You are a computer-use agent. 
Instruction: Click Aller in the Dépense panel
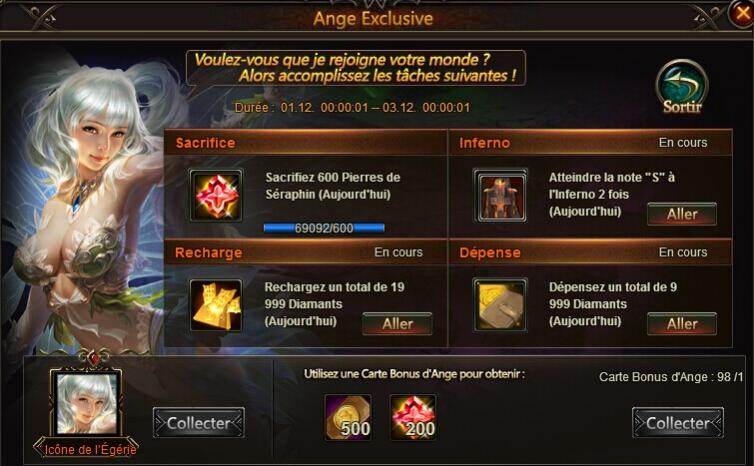click(x=682, y=324)
